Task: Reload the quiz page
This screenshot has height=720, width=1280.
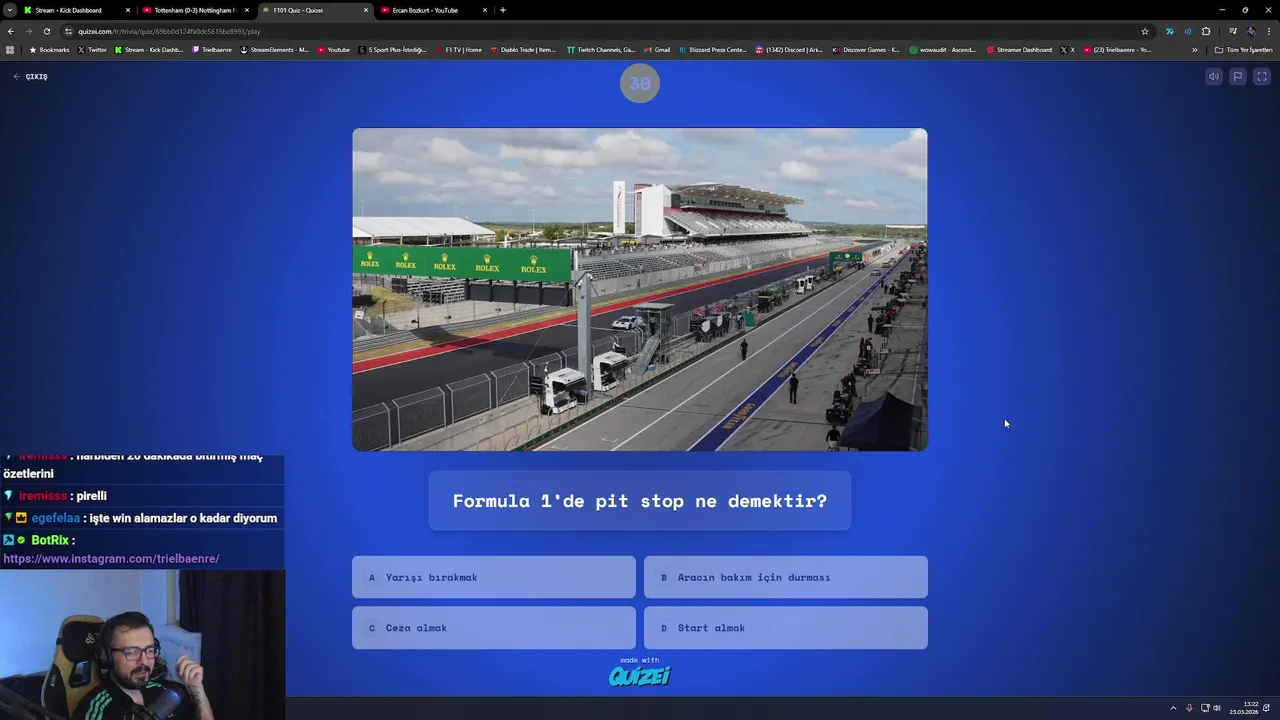Action: 46,31
